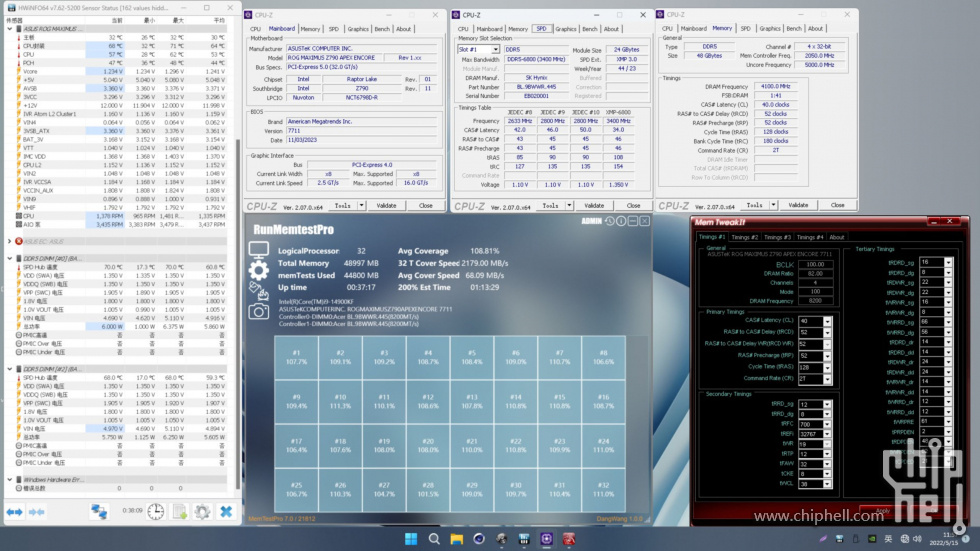Click Close button in CPU-Z Mainboard window
980x551 pixels.
coord(426,206)
